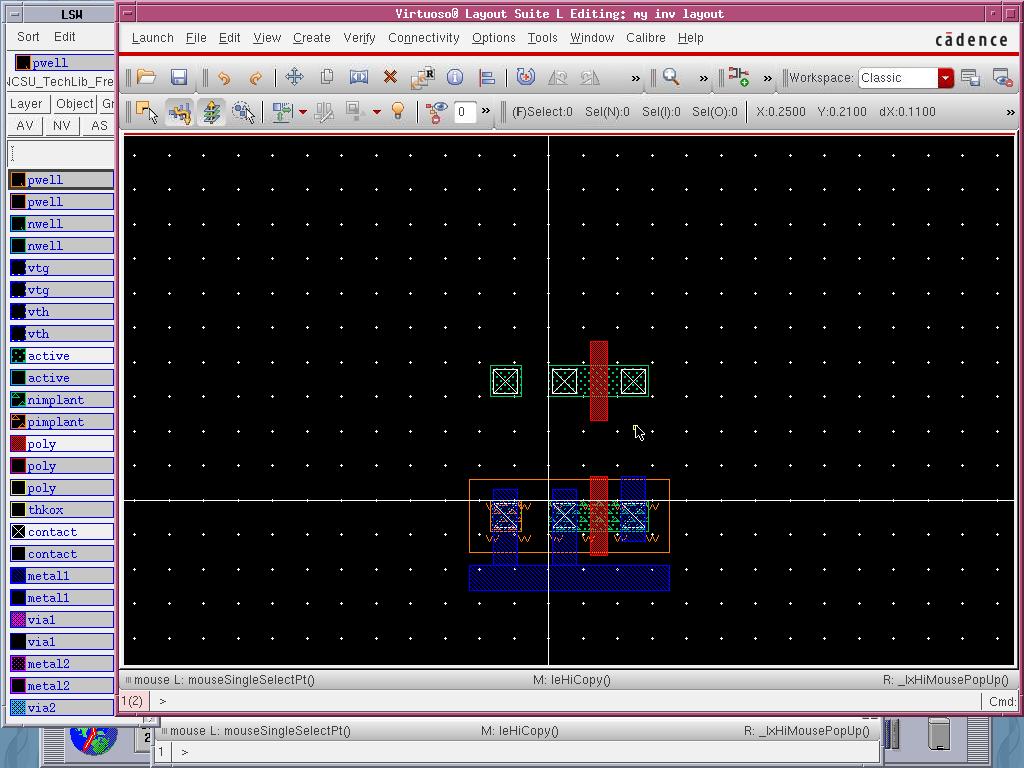1024x768 pixels.
Task: Click the AS button in LSW
Action: tap(99, 125)
